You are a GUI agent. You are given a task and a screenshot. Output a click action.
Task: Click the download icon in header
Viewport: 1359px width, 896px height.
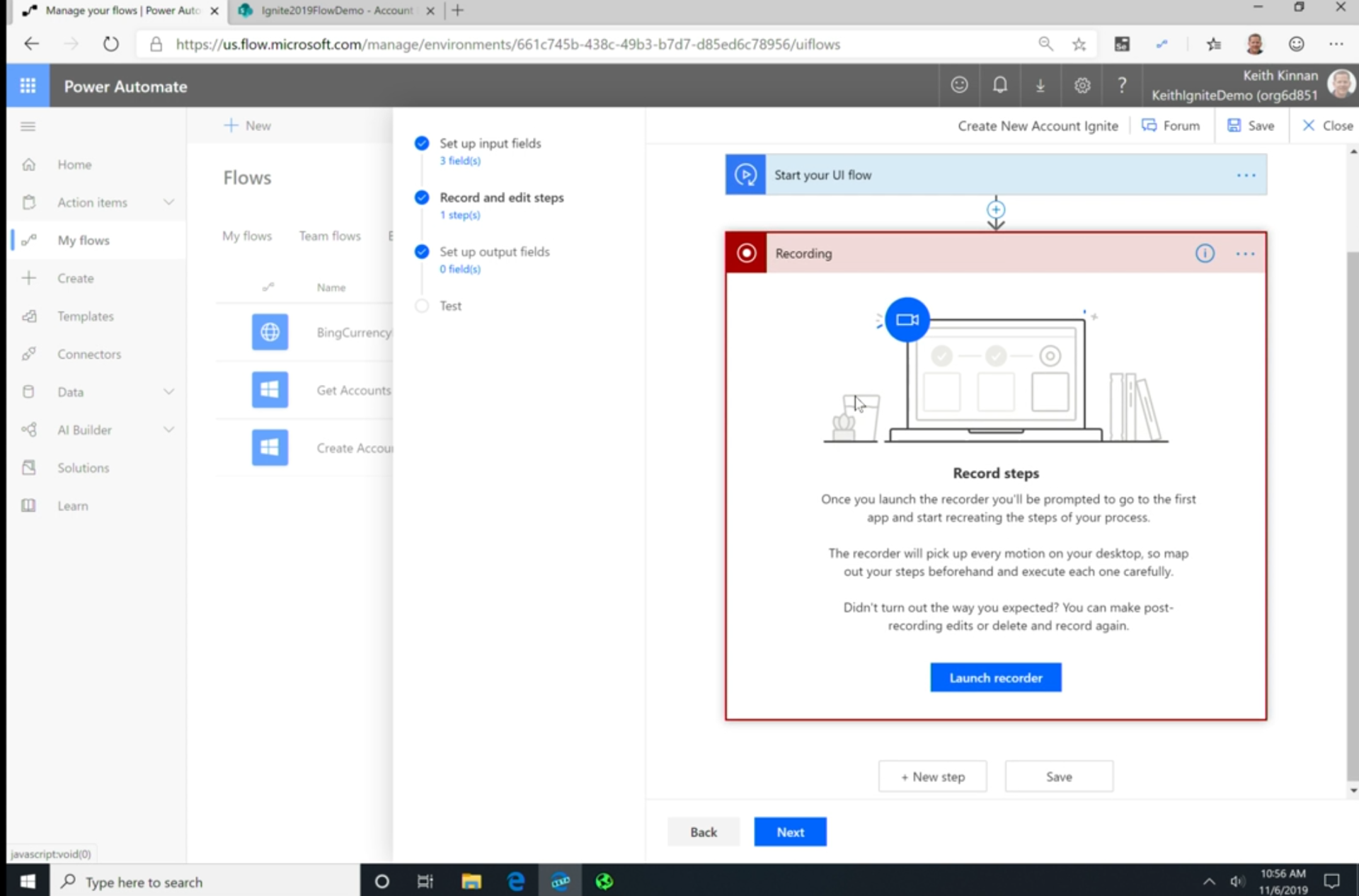(1040, 86)
